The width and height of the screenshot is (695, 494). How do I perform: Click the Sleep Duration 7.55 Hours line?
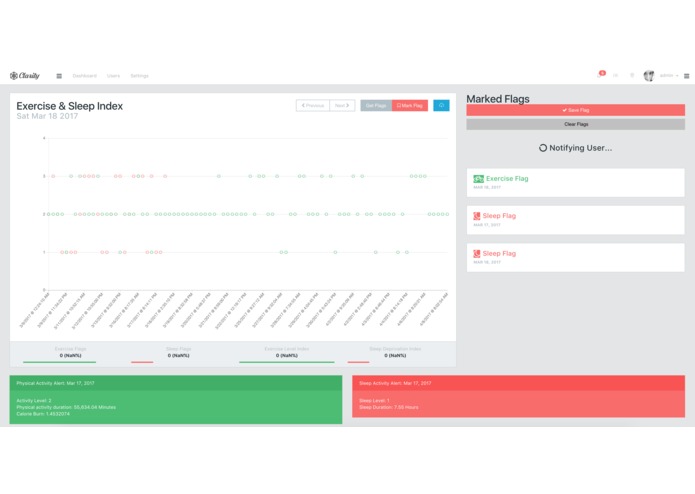pyautogui.click(x=389, y=407)
